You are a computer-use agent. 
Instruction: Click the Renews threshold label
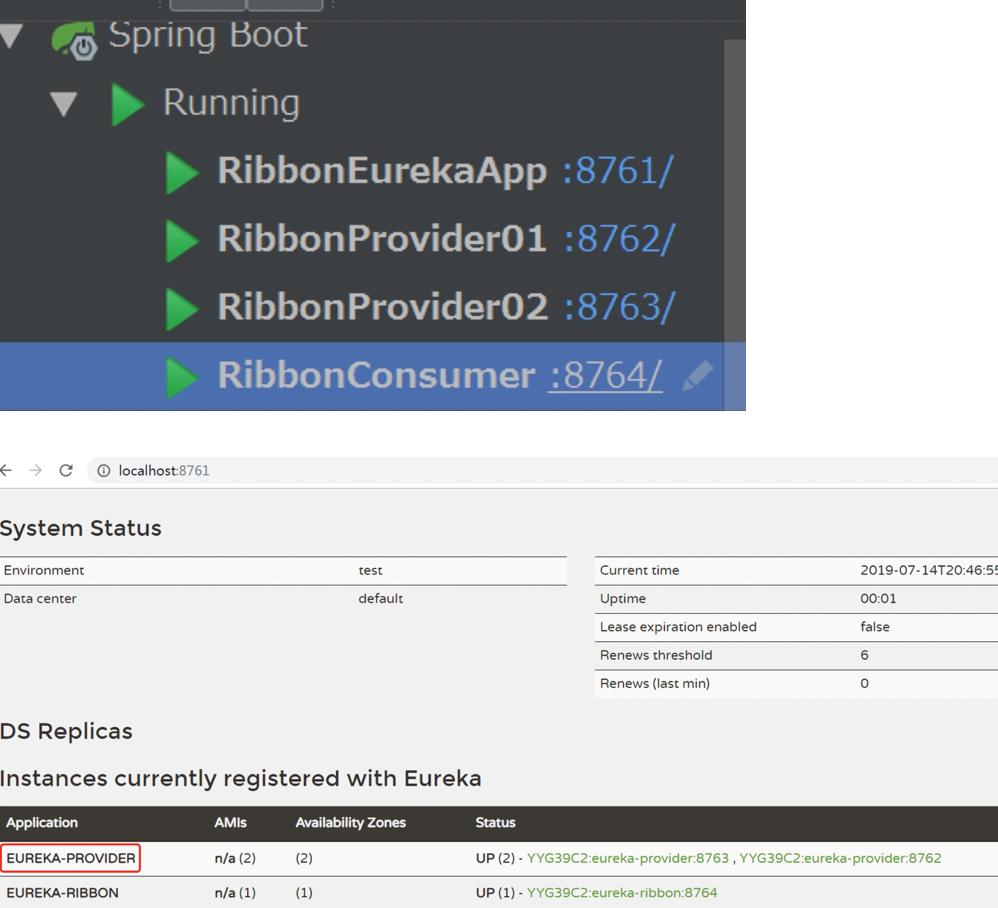(656, 655)
